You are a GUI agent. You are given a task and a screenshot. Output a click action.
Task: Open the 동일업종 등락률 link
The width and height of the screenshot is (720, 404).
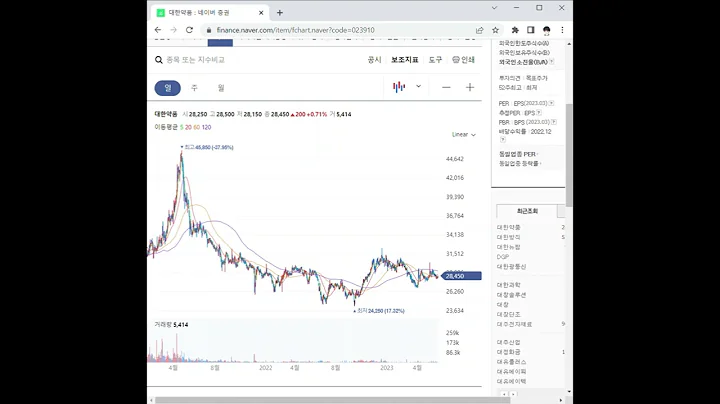pos(519,163)
